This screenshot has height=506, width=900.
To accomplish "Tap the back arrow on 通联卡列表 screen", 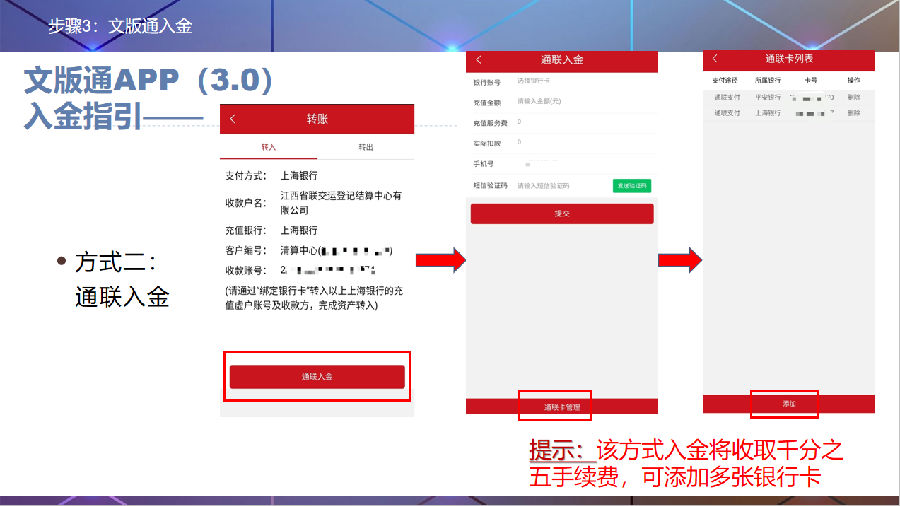I will (x=715, y=58).
